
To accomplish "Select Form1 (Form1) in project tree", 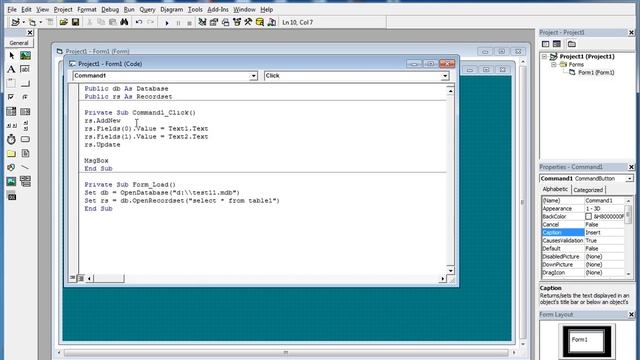I will coord(596,73).
